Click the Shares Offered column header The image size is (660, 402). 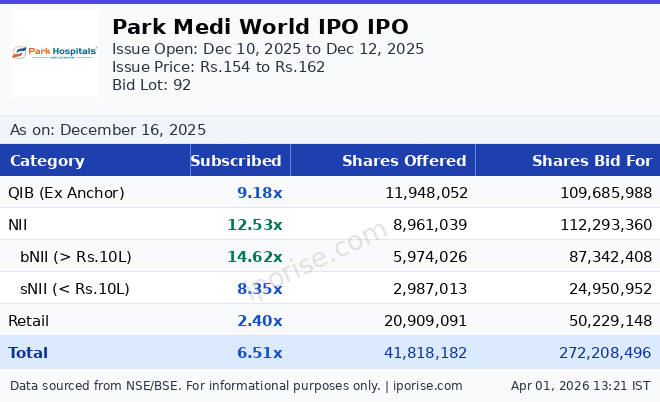pyautogui.click(x=404, y=161)
